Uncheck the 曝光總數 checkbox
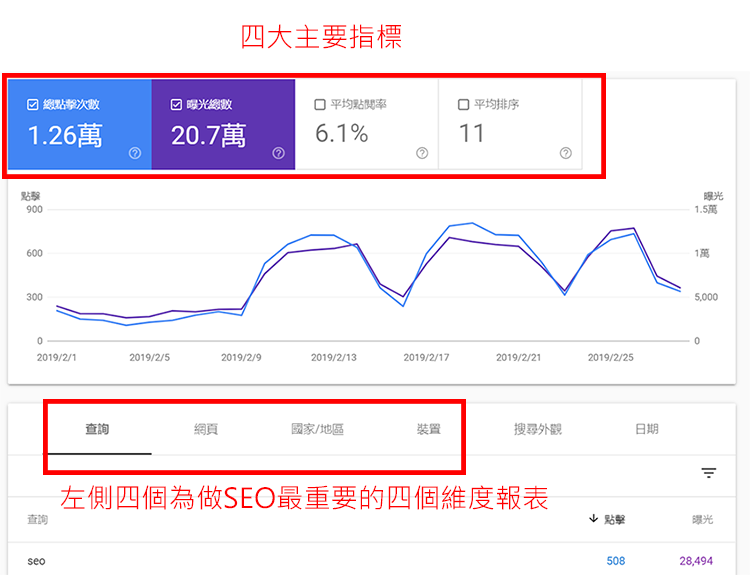Screen dimensions: 750x575 click(176, 104)
